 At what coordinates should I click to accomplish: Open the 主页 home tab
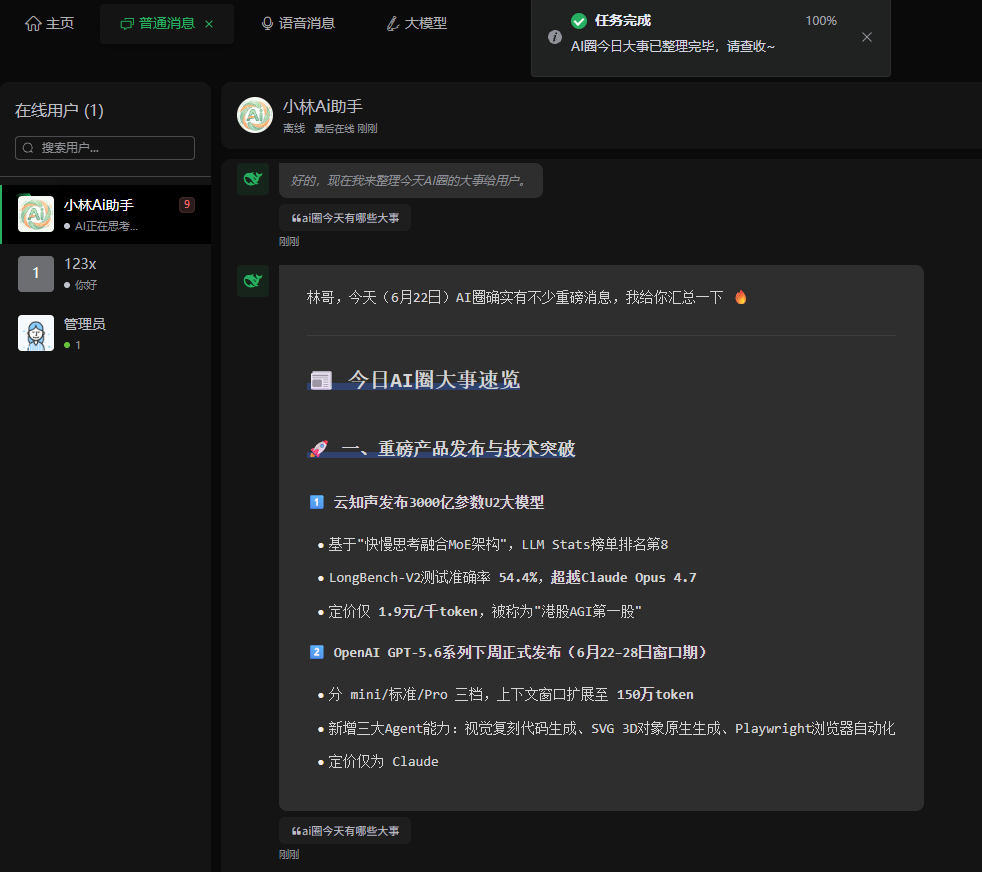49,23
